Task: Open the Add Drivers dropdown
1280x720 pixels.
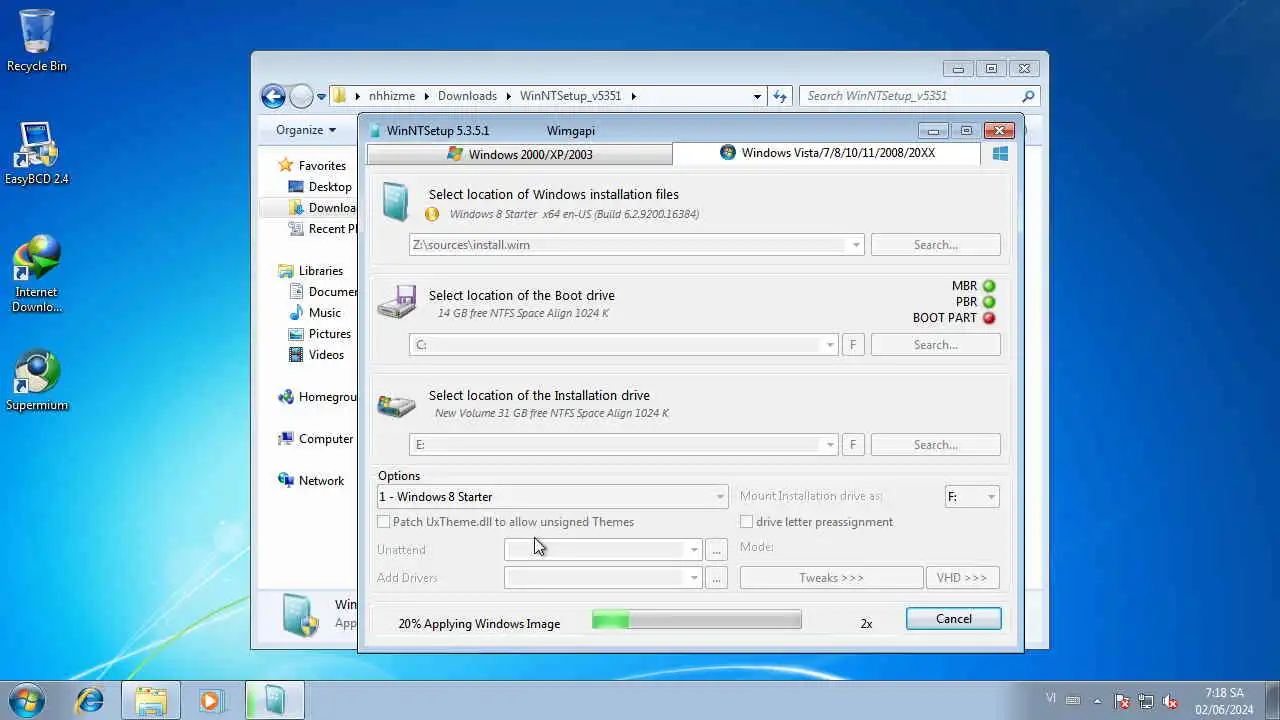Action: [x=694, y=578]
